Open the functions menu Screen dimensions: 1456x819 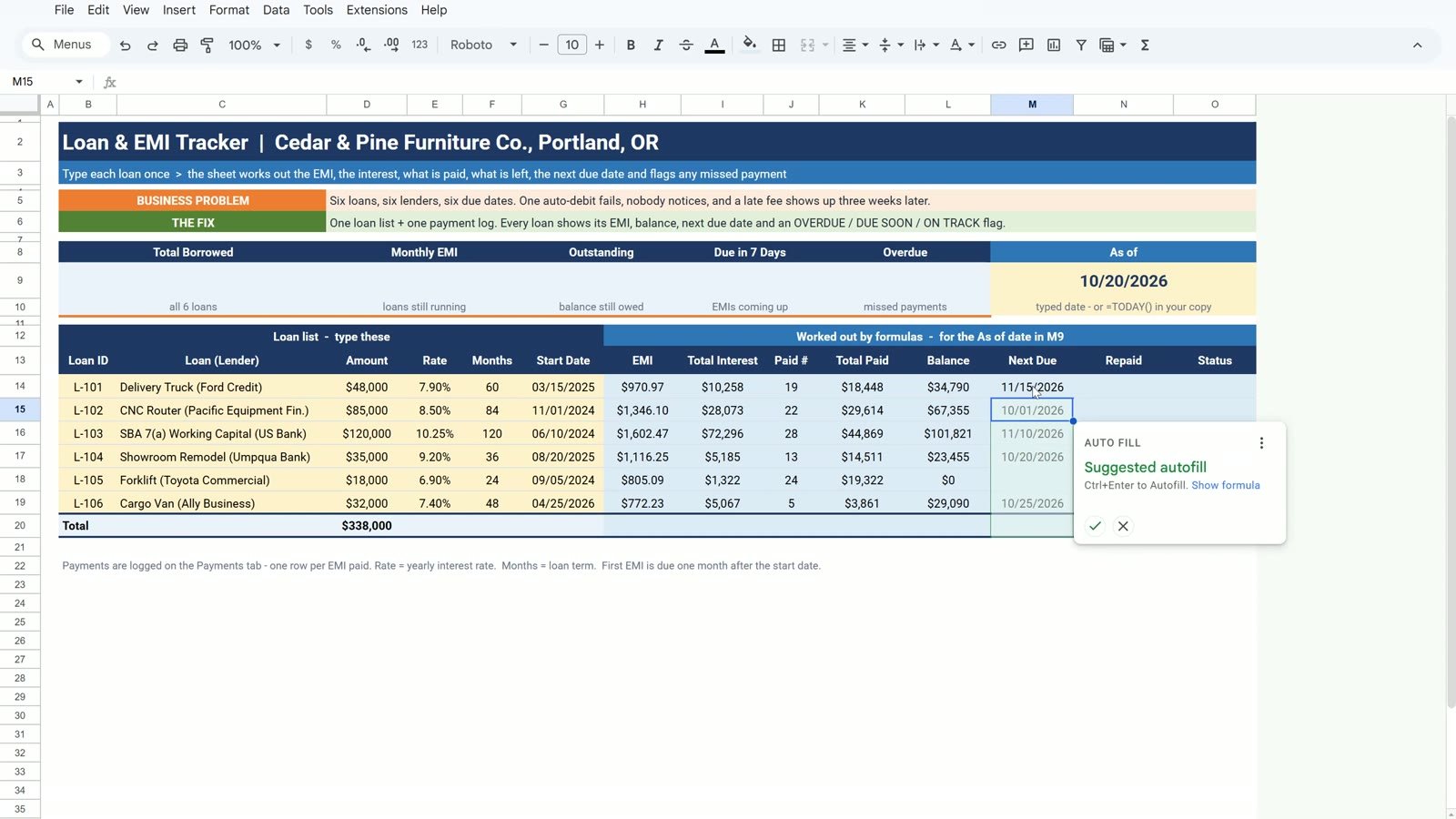(x=1145, y=45)
